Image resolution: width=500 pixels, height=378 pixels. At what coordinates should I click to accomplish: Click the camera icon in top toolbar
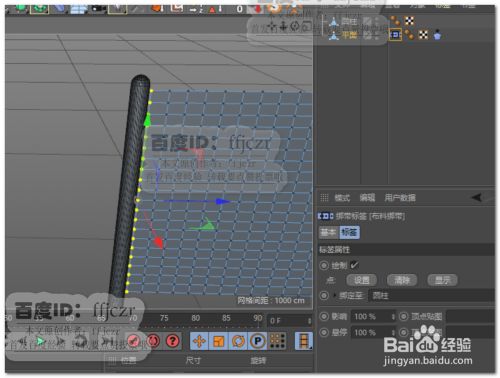98,7
